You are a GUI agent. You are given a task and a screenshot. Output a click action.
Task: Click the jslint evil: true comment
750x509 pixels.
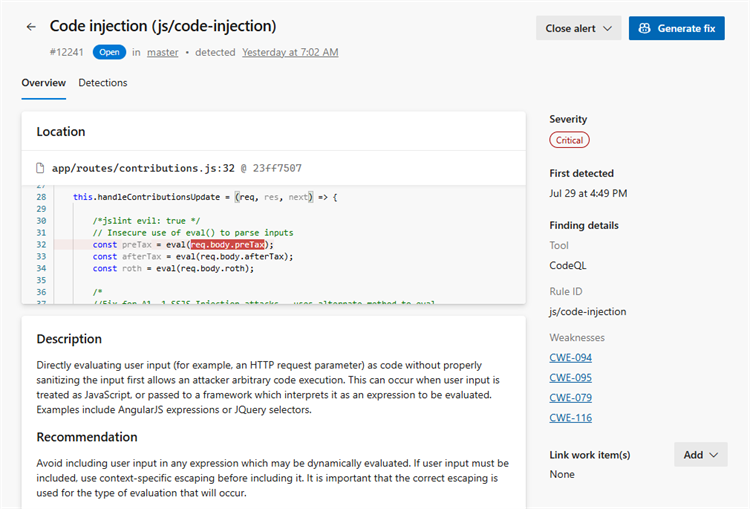click(146, 221)
